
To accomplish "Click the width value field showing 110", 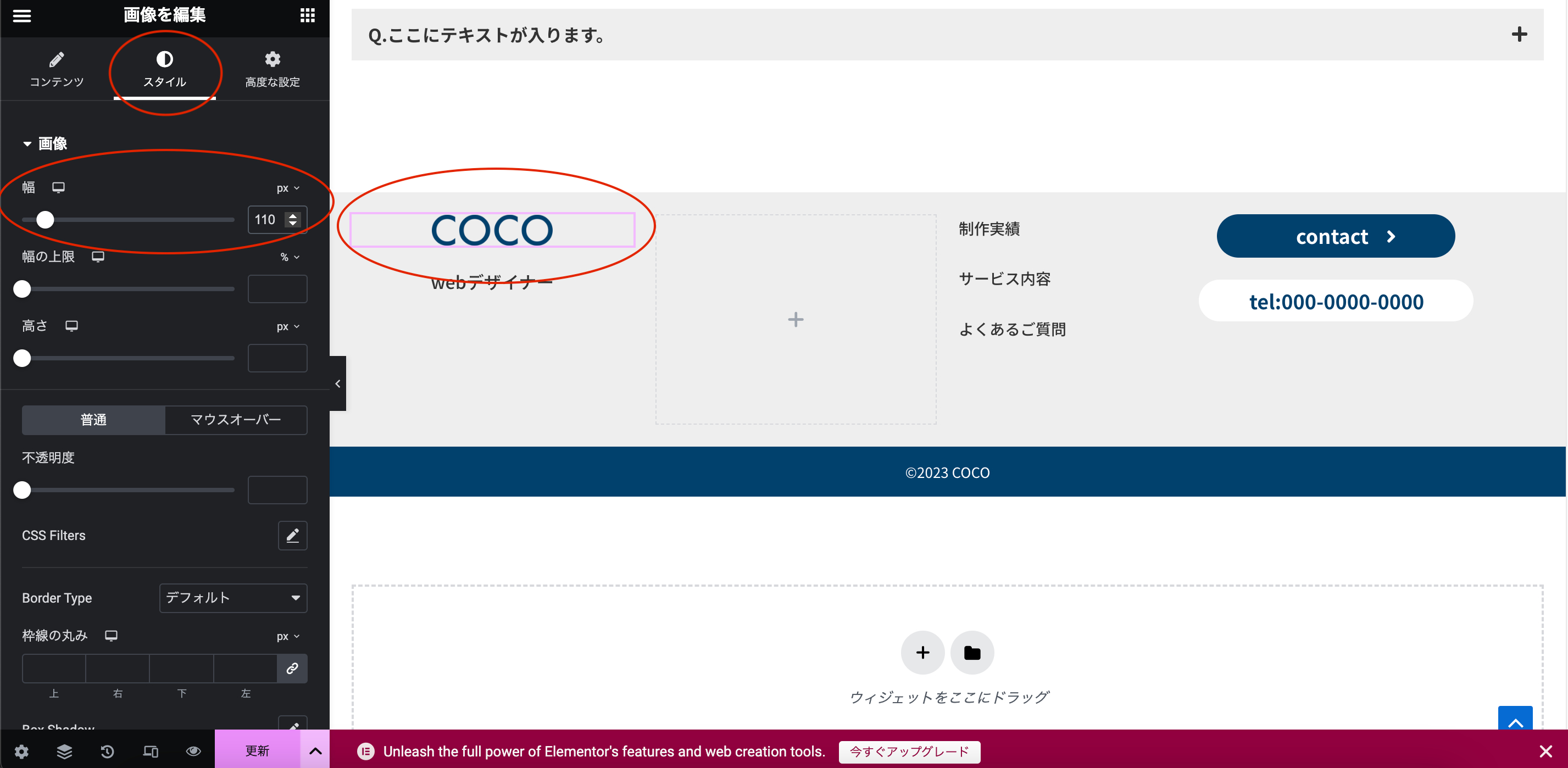I will click(x=268, y=220).
